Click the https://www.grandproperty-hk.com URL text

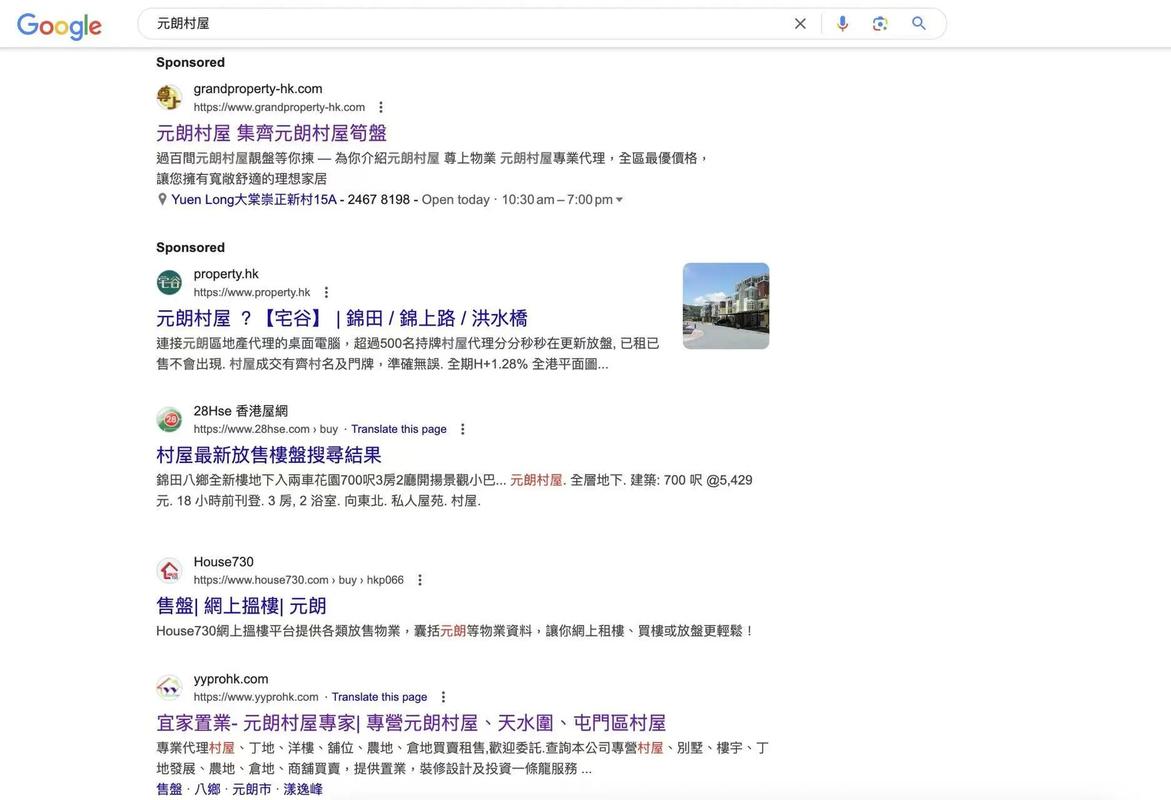(279, 107)
